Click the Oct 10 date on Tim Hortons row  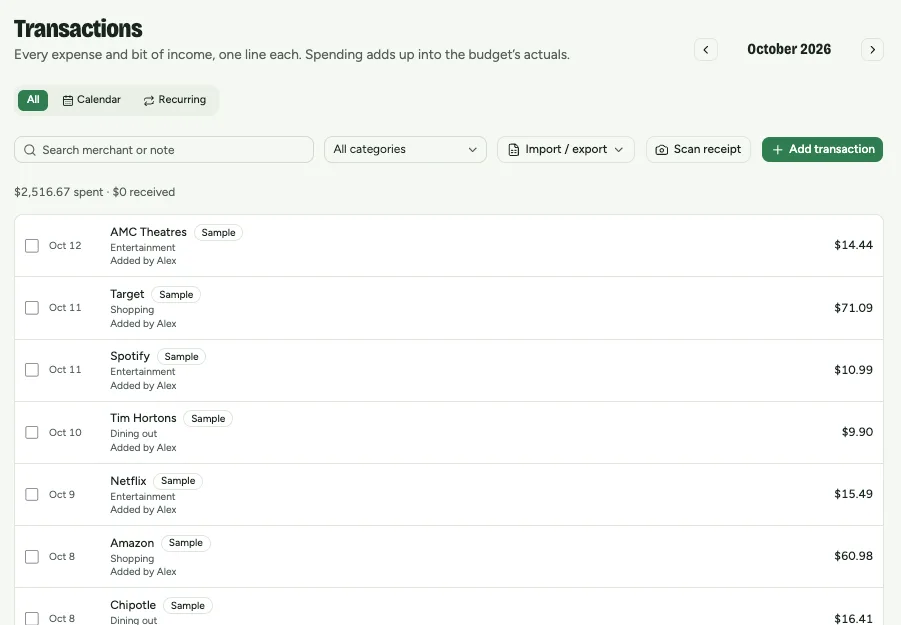65,433
